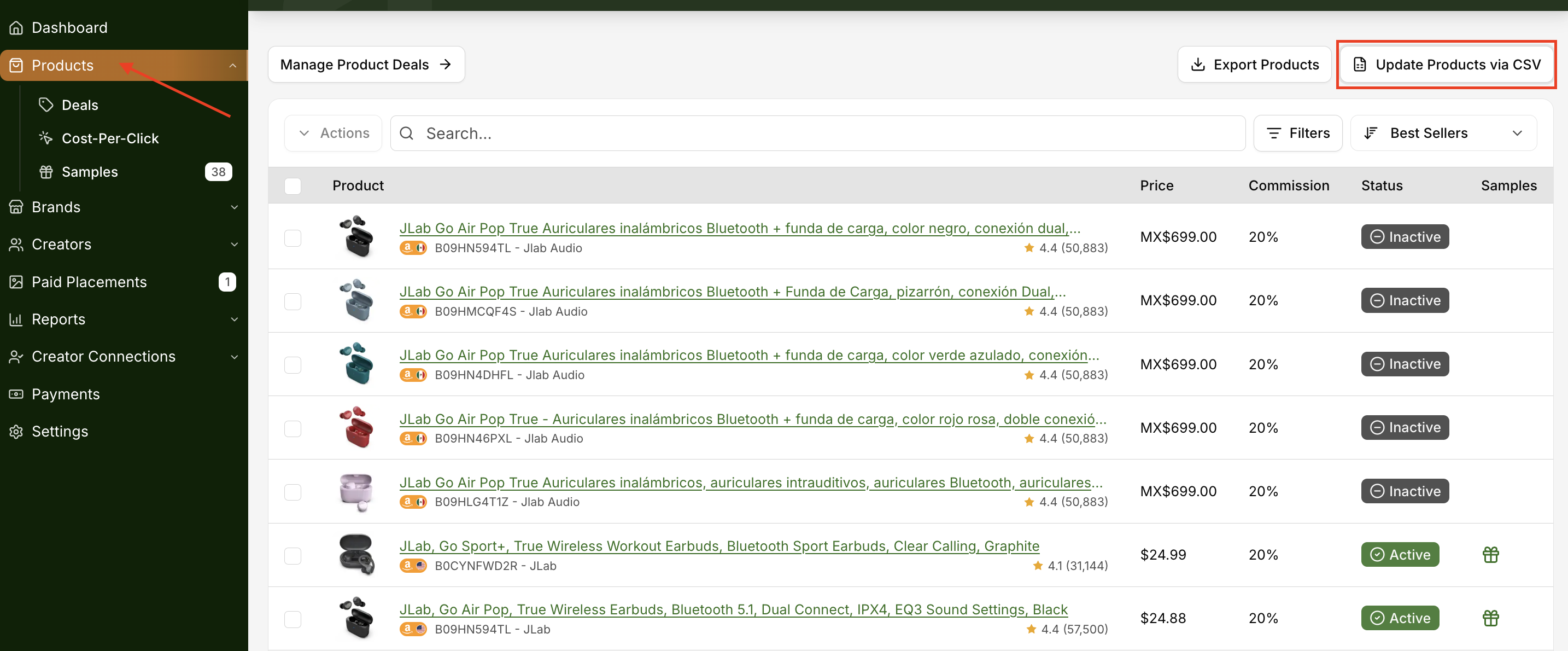
Task: Toggle the select-all checkbox in table header
Action: click(293, 186)
